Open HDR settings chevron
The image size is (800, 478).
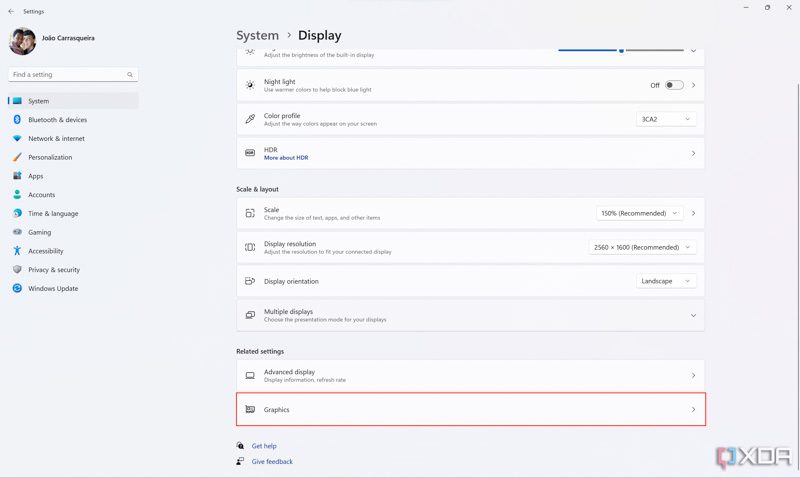coord(693,153)
